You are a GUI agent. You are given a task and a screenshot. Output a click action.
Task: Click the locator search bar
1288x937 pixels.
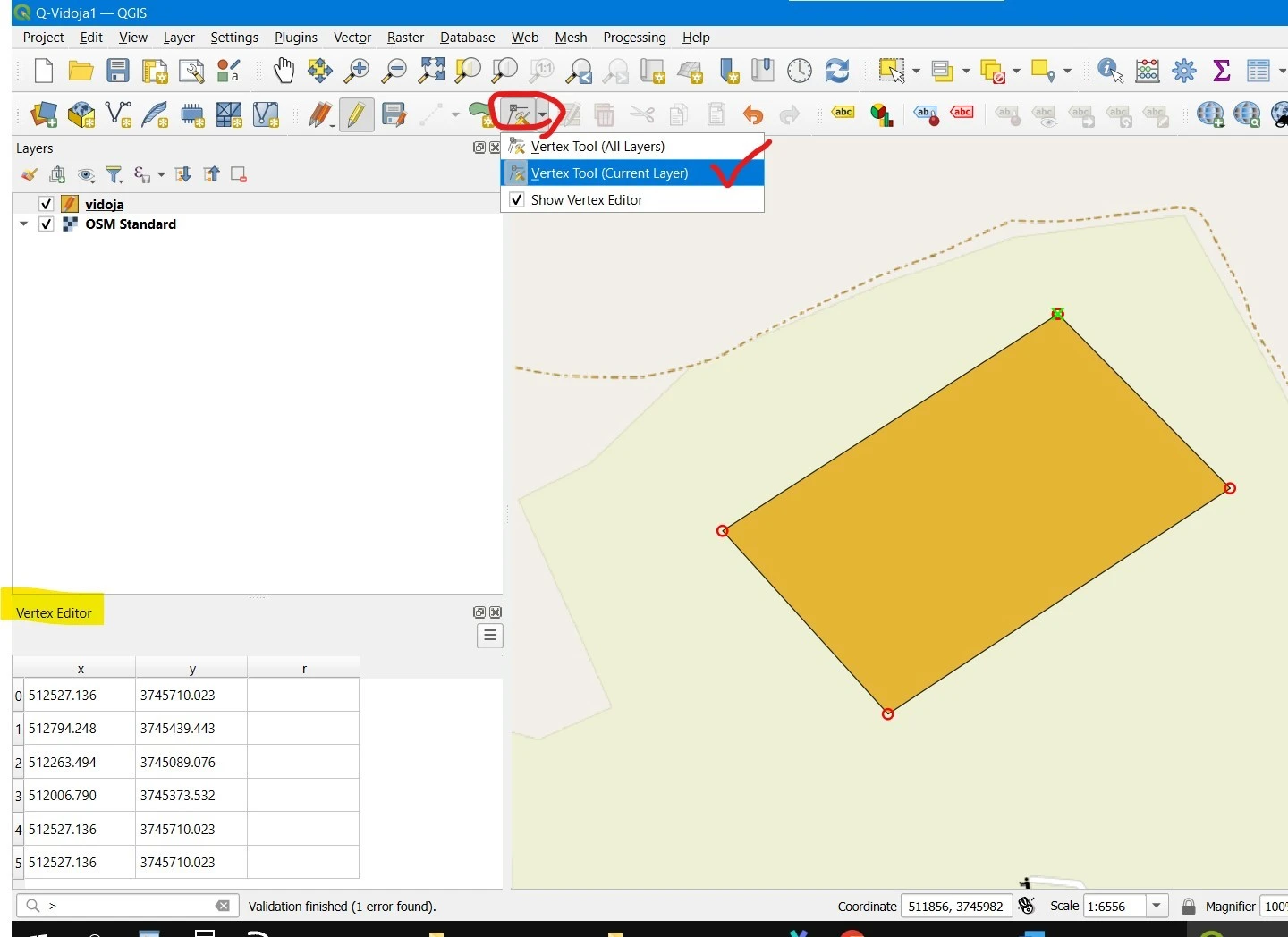(127, 906)
